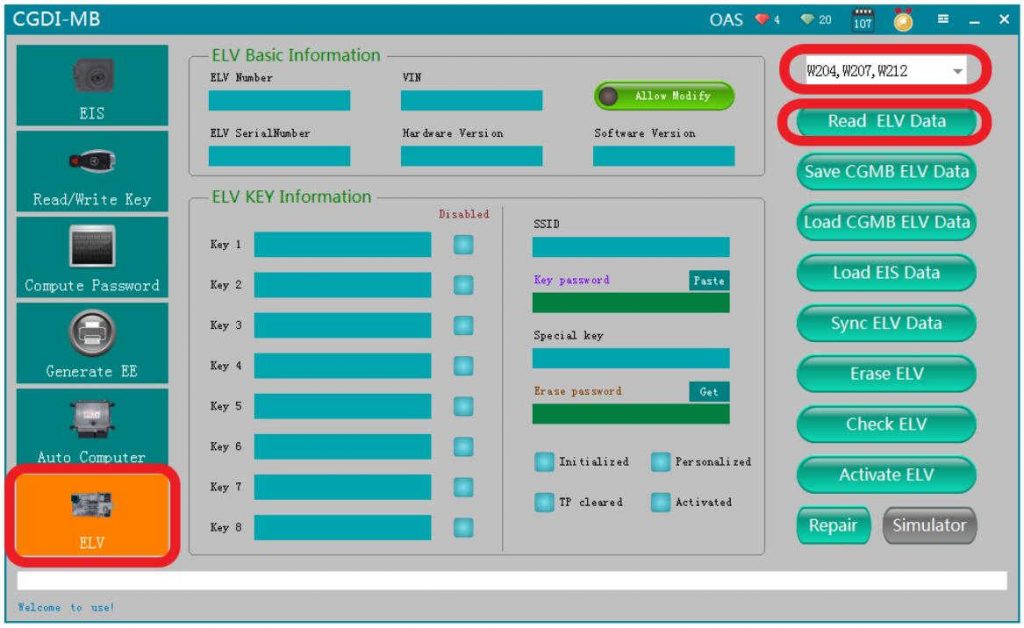Click the Key 3 data field
This screenshot has height=628, width=1024.
point(343,326)
